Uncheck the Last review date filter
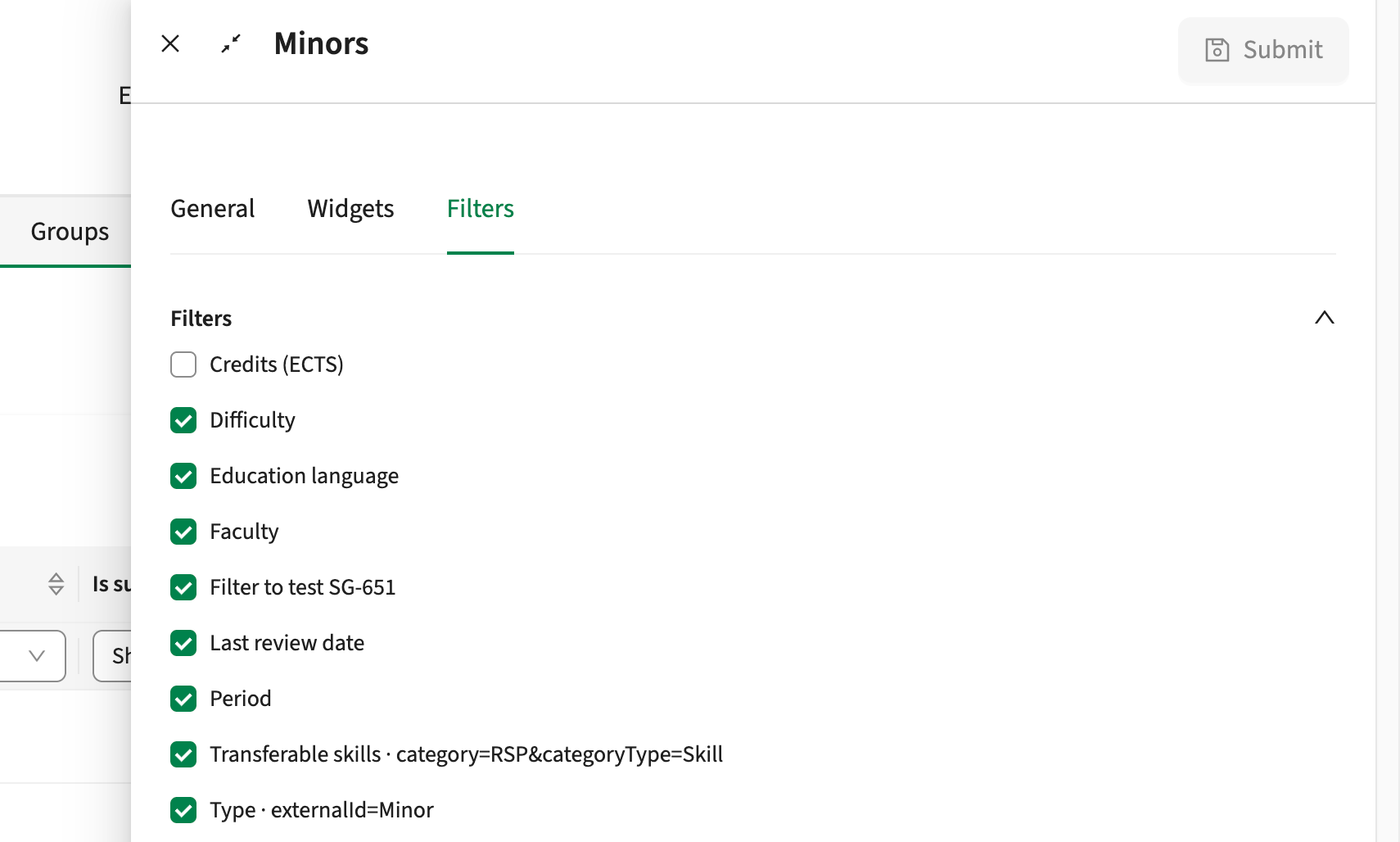 point(183,643)
